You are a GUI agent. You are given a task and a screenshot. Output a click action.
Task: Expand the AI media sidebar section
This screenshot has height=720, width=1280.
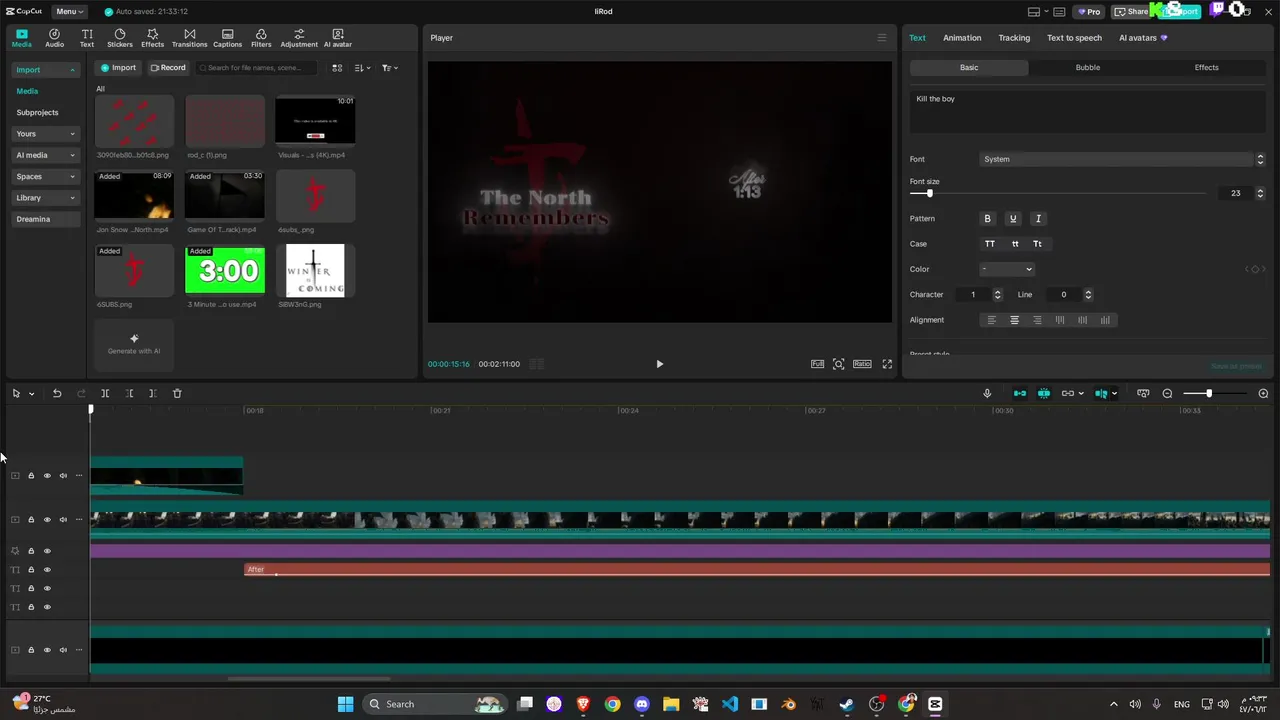(x=45, y=155)
